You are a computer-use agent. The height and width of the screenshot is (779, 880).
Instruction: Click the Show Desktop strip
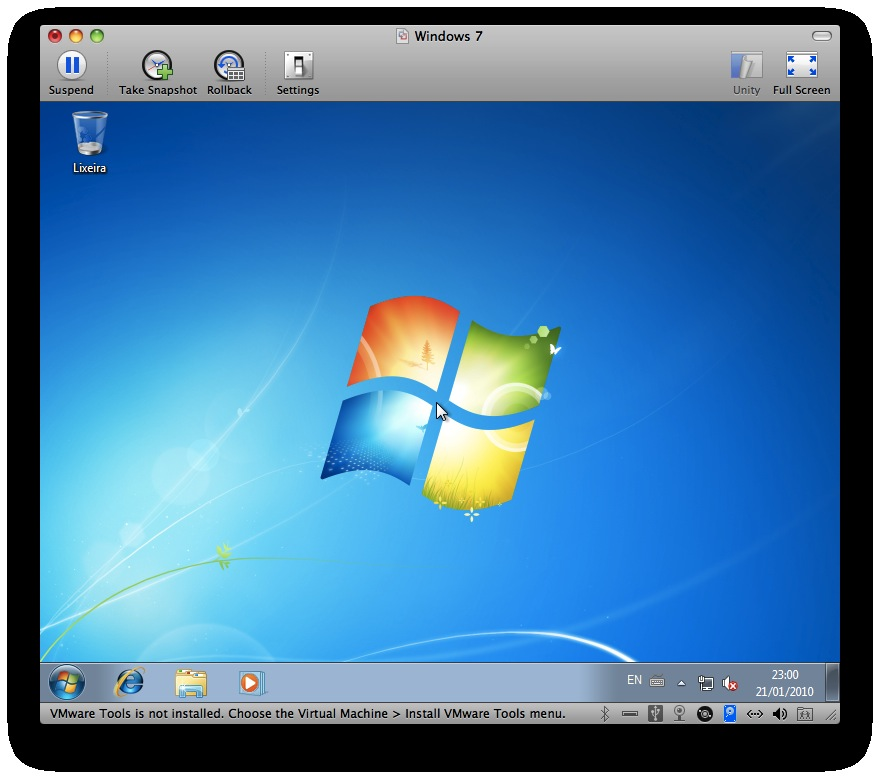pyautogui.click(x=832, y=682)
